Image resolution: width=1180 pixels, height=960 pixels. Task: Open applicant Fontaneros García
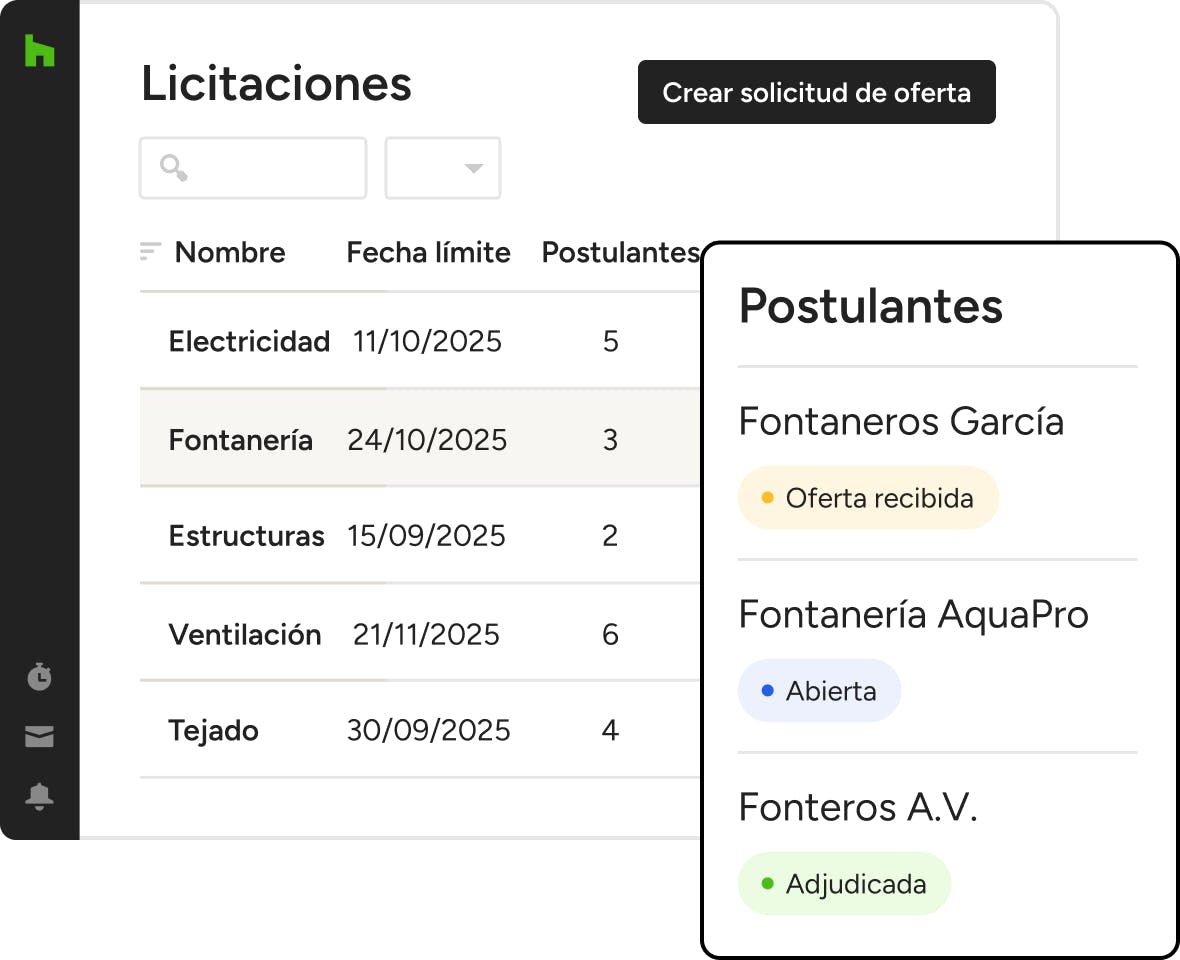pyautogui.click(x=901, y=422)
